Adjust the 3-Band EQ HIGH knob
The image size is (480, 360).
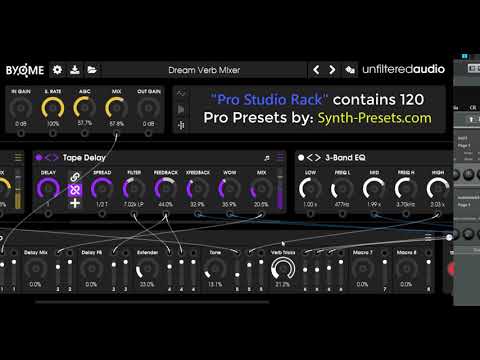438,188
